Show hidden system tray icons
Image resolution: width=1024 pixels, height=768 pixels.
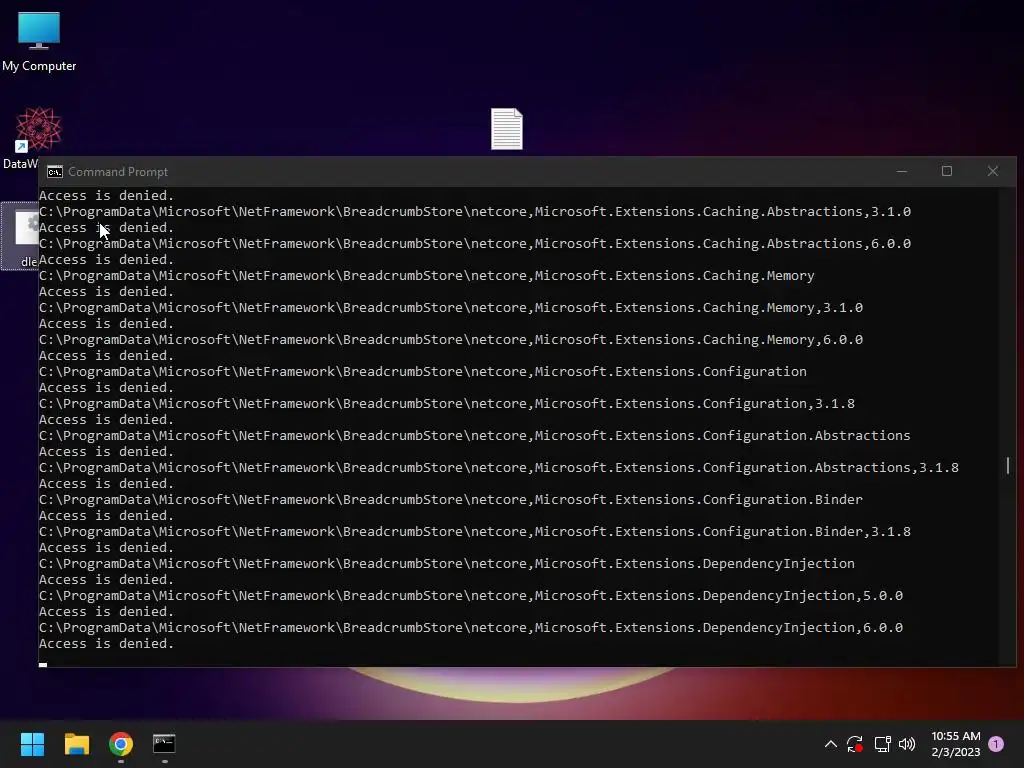click(x=831, y=744)
